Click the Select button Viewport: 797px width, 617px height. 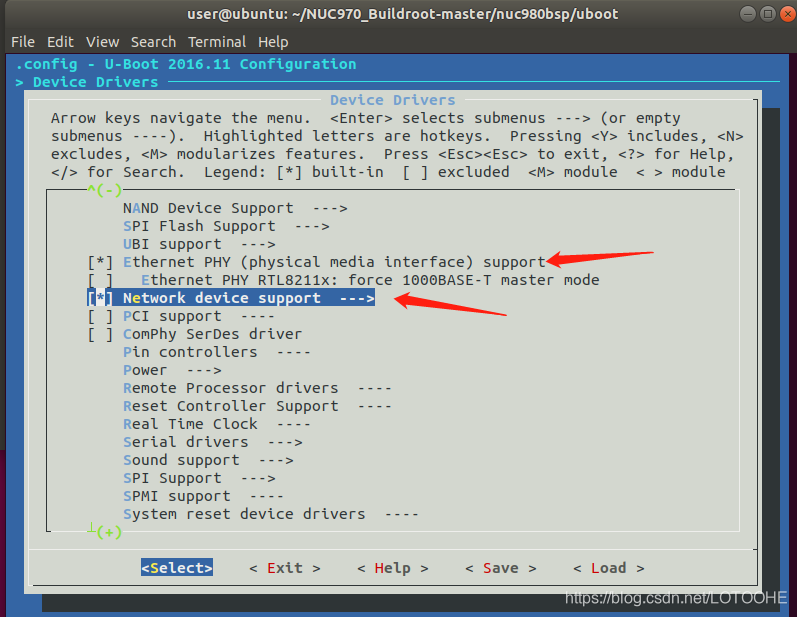click(x=177, y=568)
